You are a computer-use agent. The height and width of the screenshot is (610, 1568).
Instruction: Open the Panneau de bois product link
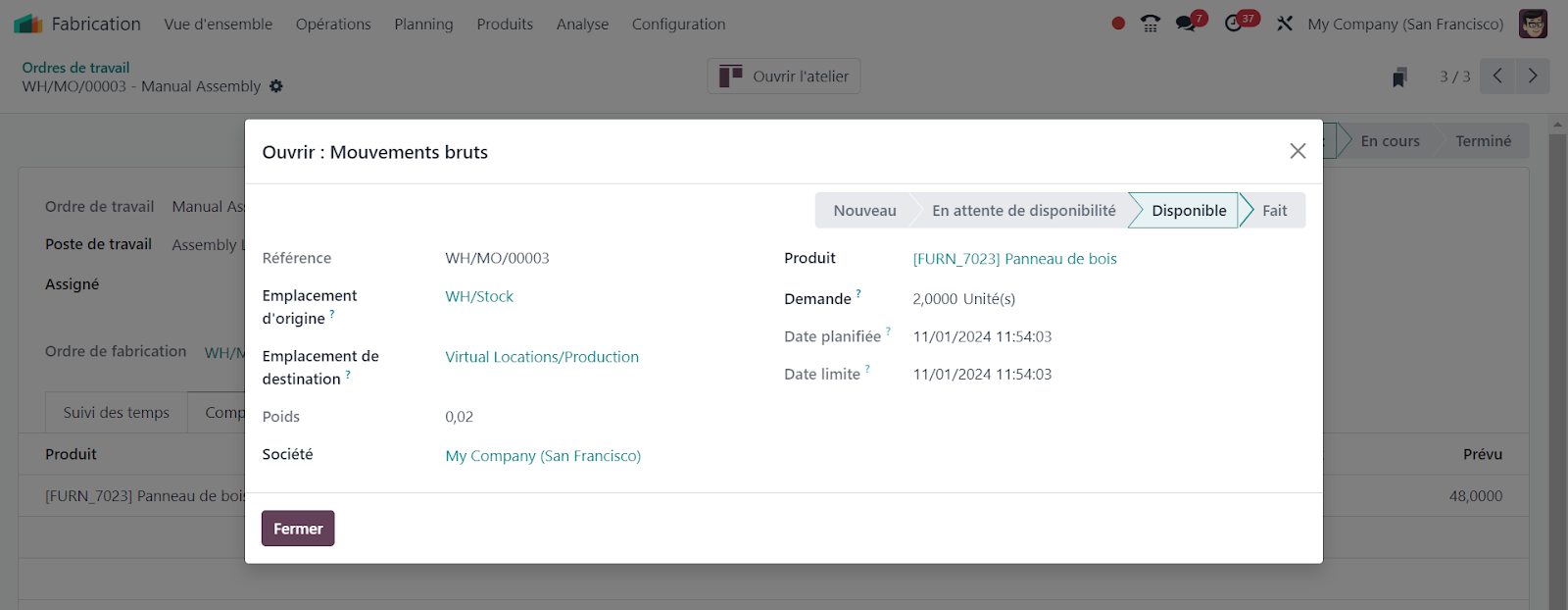(x=1014, y=259)
